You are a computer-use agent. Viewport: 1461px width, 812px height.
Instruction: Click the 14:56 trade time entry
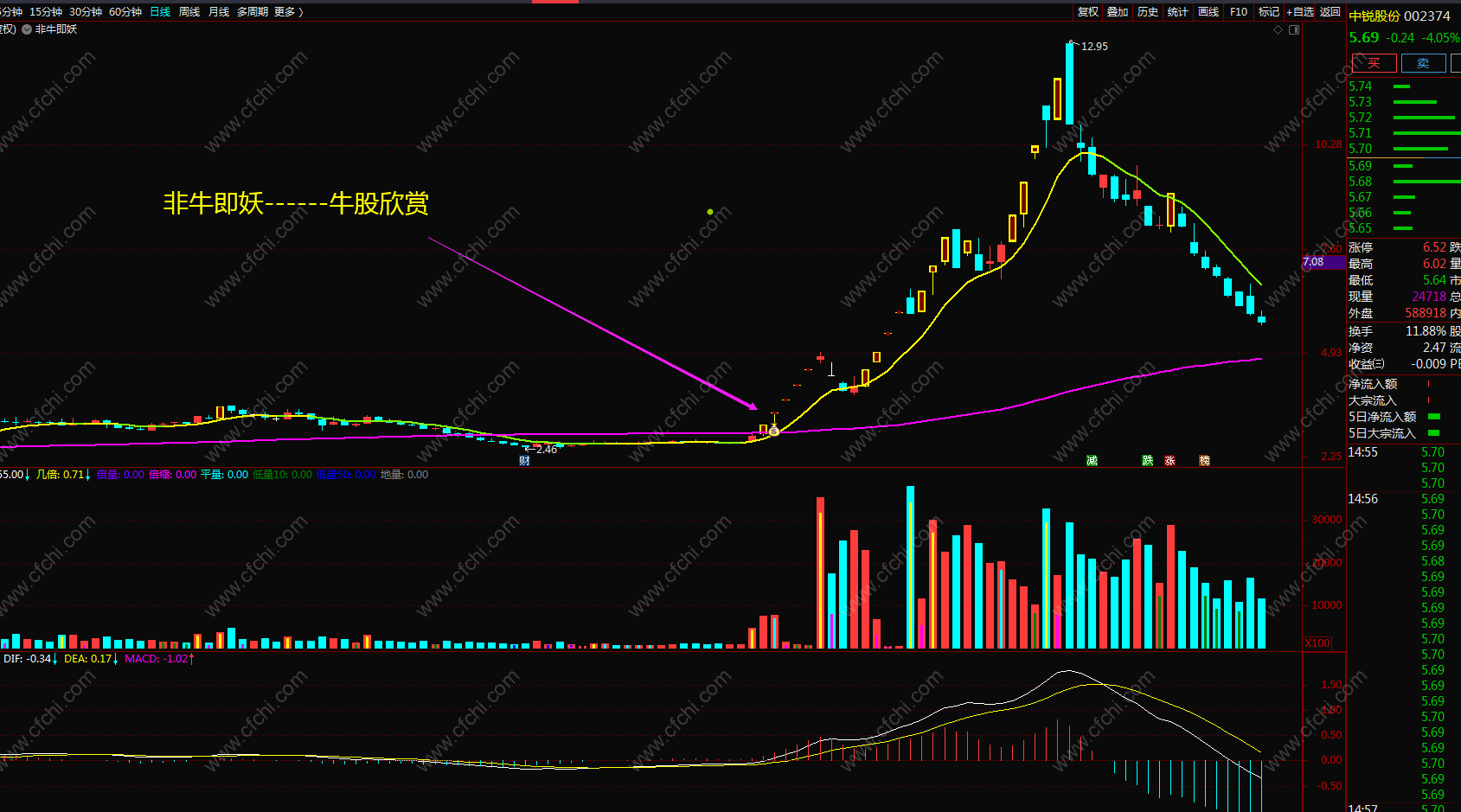coord(1362,499)
